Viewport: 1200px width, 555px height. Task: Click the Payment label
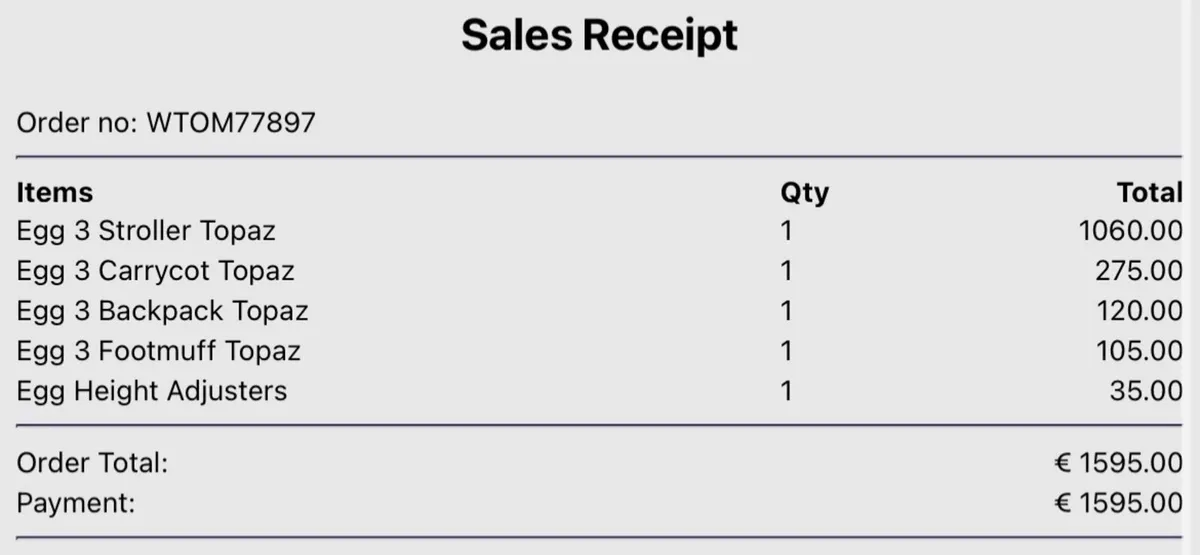click(x=76, y=503)
